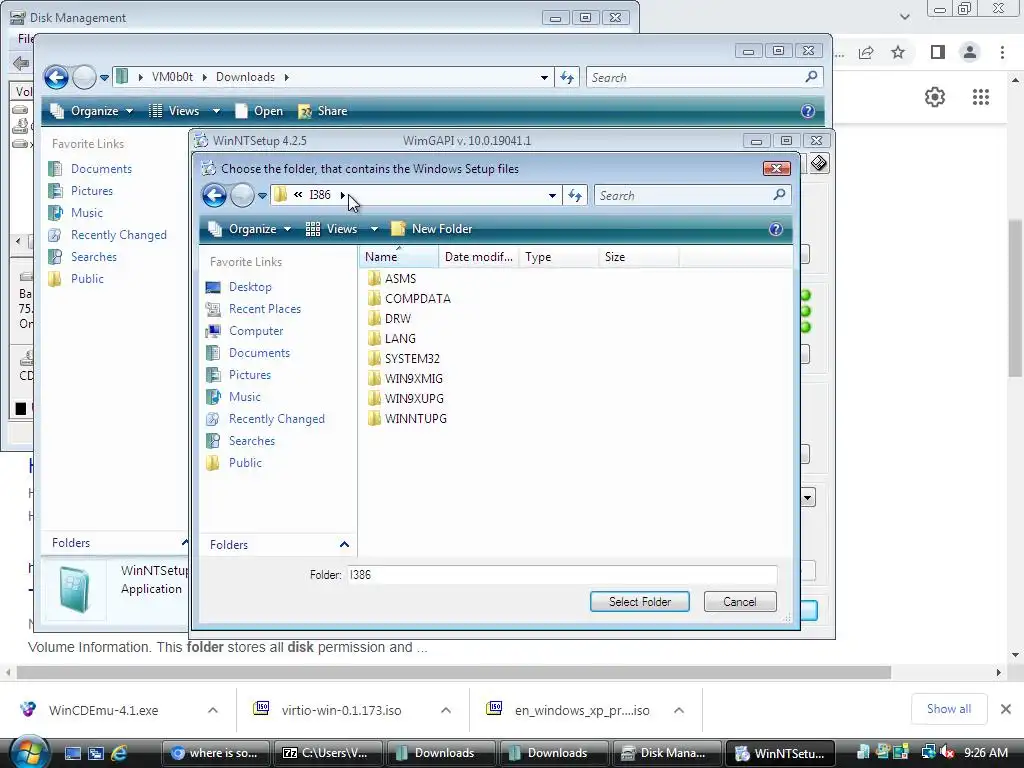Click the magnifier icon in dialog search box
This screenshot has width=1024, height=768.
tap(779, 195)
